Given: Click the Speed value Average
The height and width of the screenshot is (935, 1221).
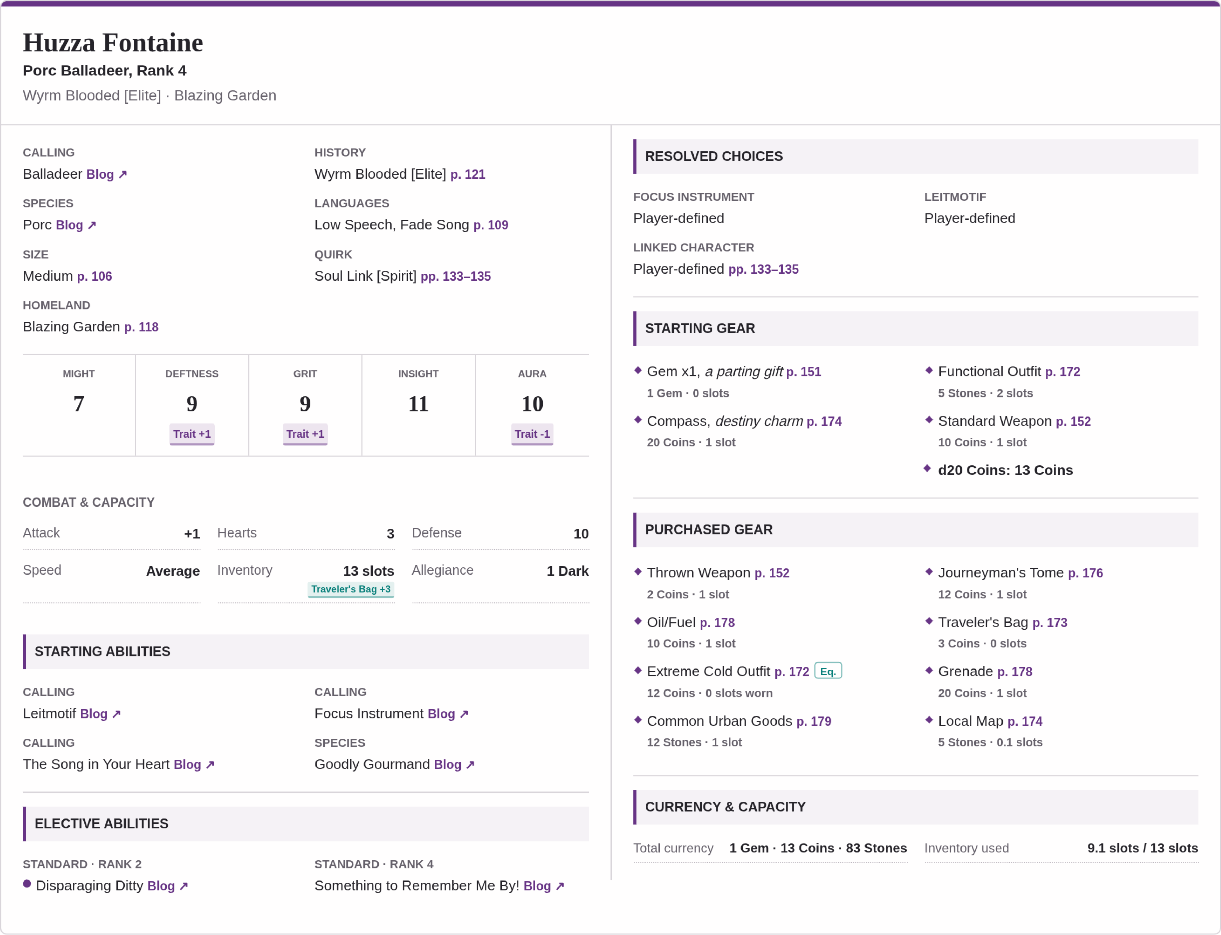Looking at the screenshot, I should 173,571.
